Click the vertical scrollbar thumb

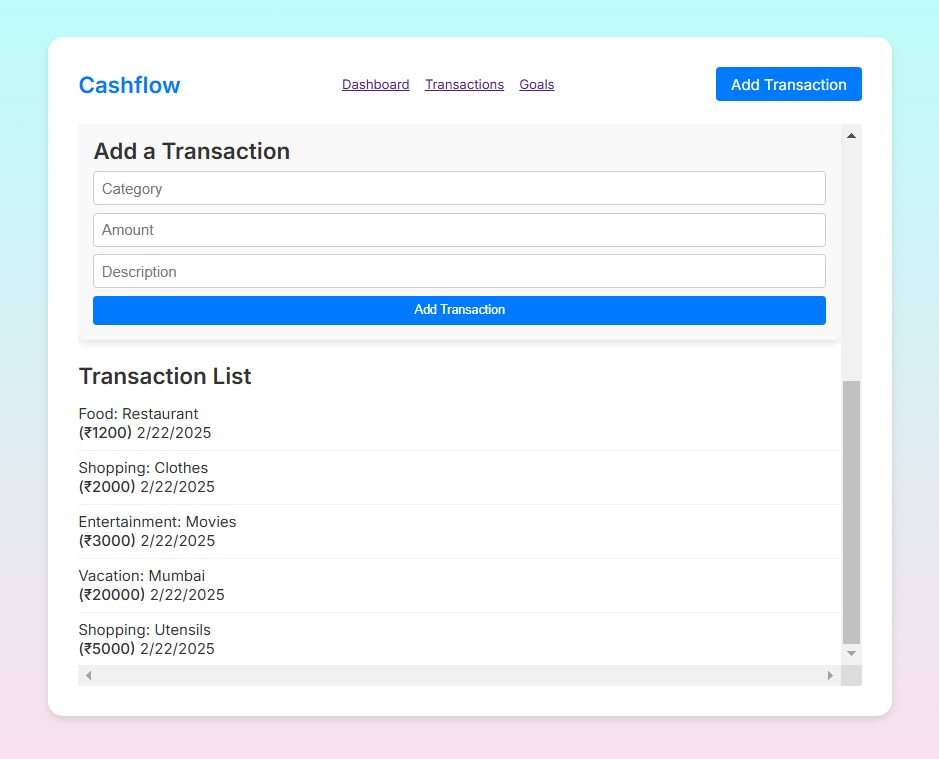851,510
